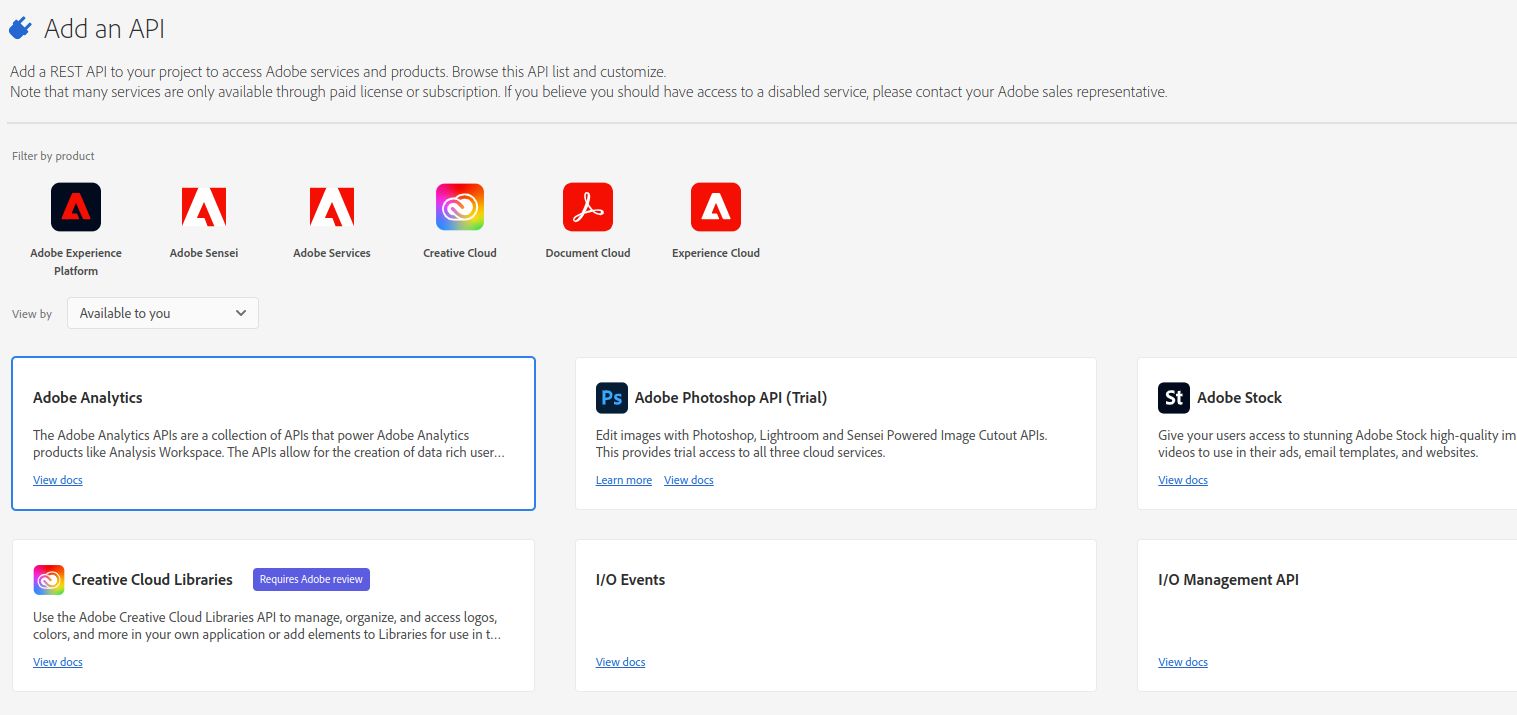This screenshot has height=715, width=1517.
Task: Filter by the Adobe Services icon
Action: coord(331,206)
